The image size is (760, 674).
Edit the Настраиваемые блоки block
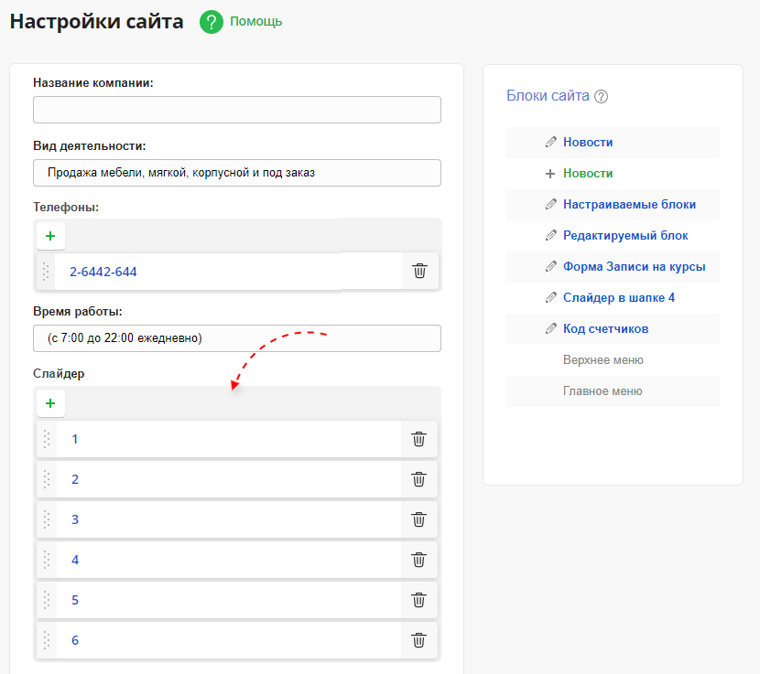629,204
